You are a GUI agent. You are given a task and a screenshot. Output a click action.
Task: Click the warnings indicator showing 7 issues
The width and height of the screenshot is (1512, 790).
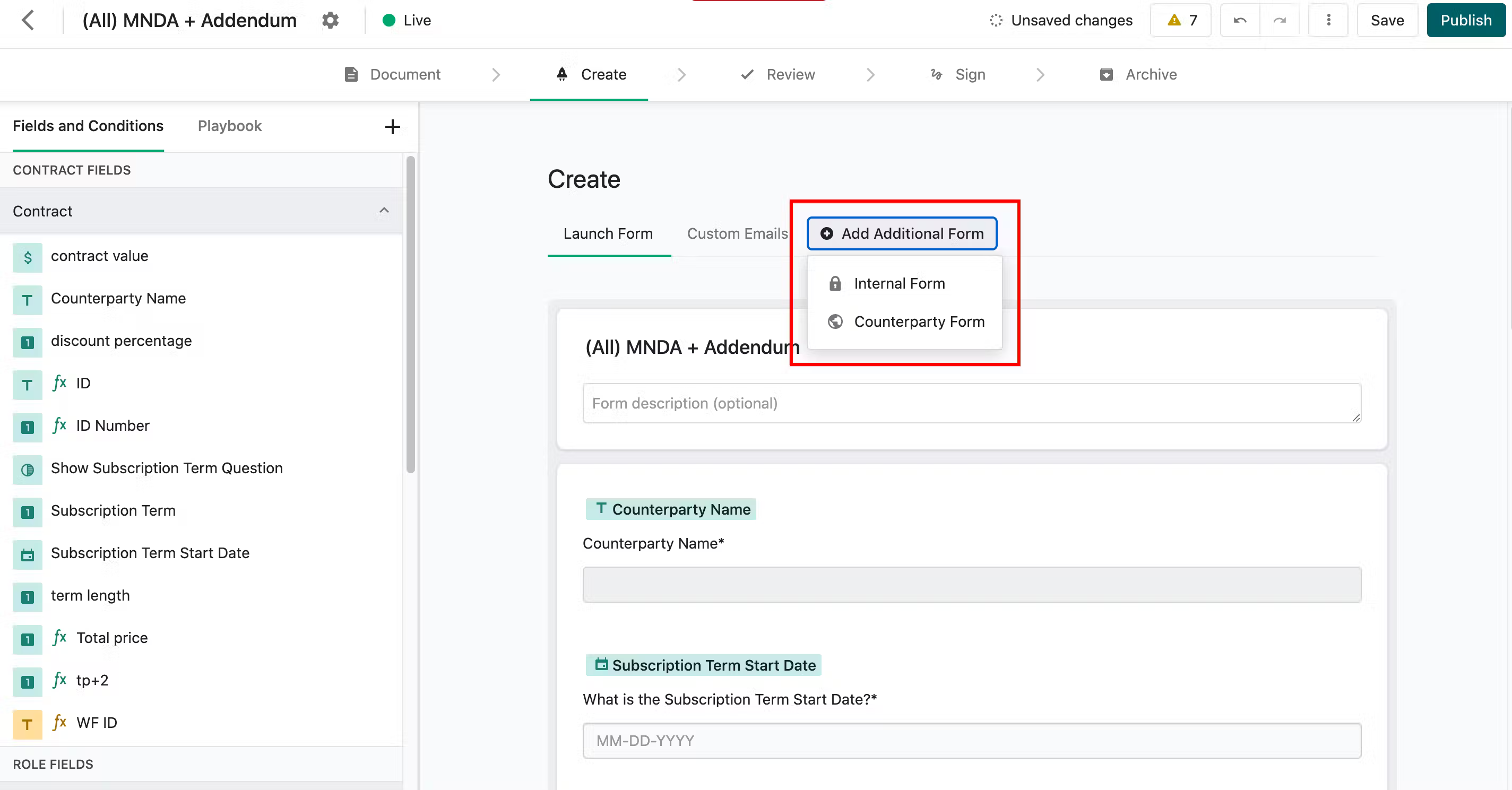click(x=1180, y=20)
